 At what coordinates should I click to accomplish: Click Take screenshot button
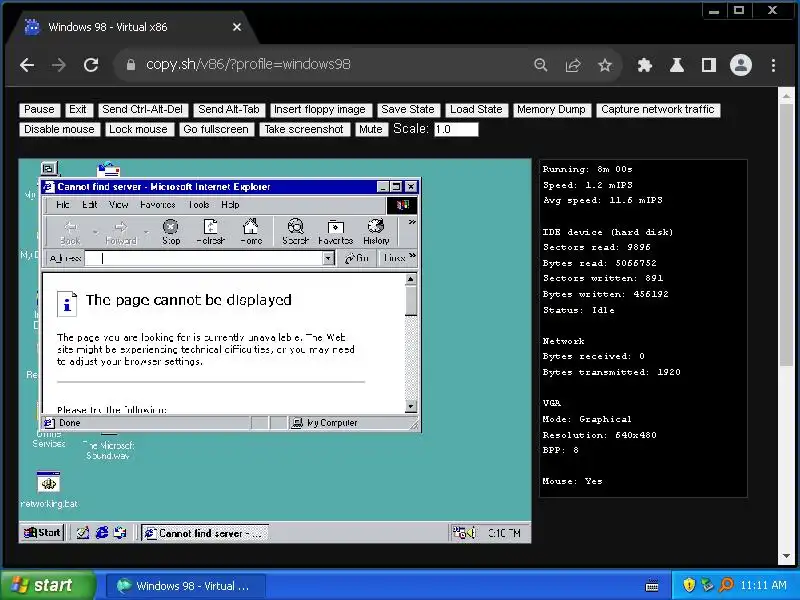tap(305, 130)
